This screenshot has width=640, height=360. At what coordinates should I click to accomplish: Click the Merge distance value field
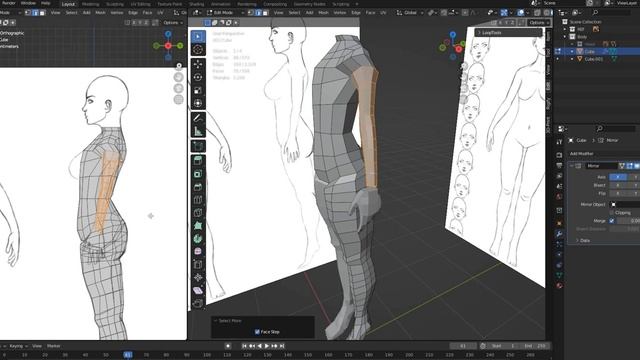[x=628, y=221]
